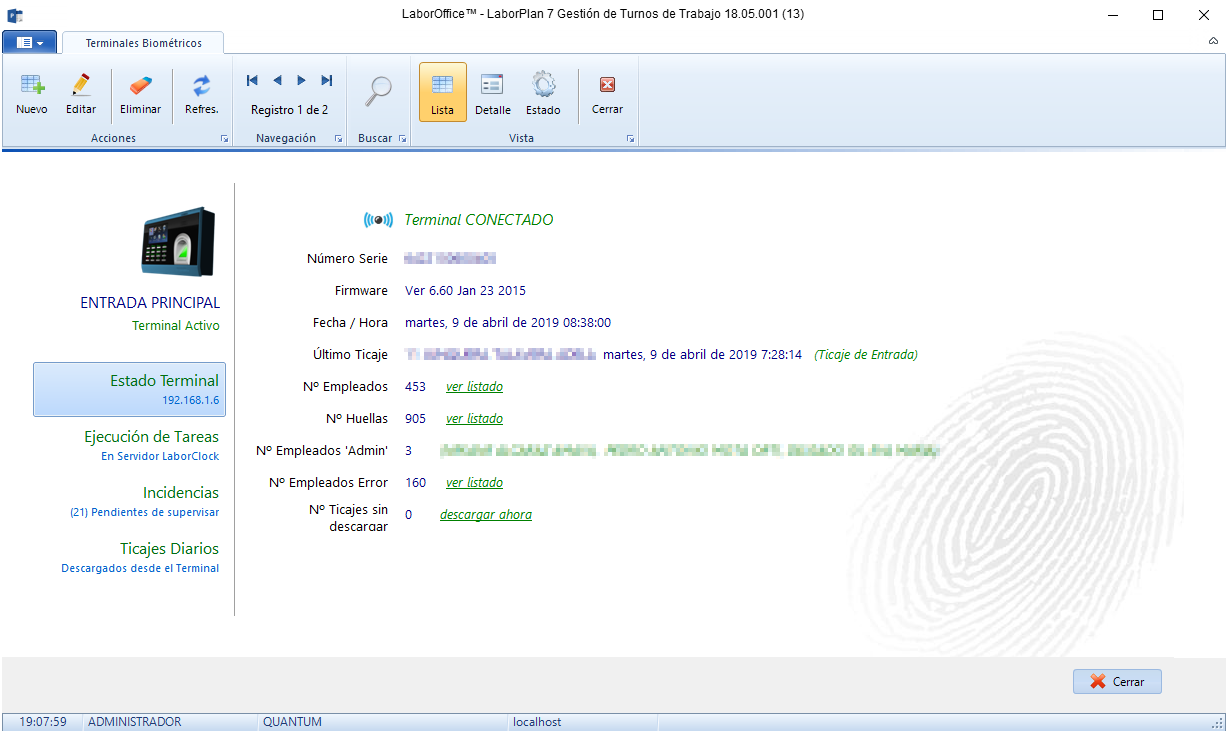Go to last record arrow

(x=327, y=80)
